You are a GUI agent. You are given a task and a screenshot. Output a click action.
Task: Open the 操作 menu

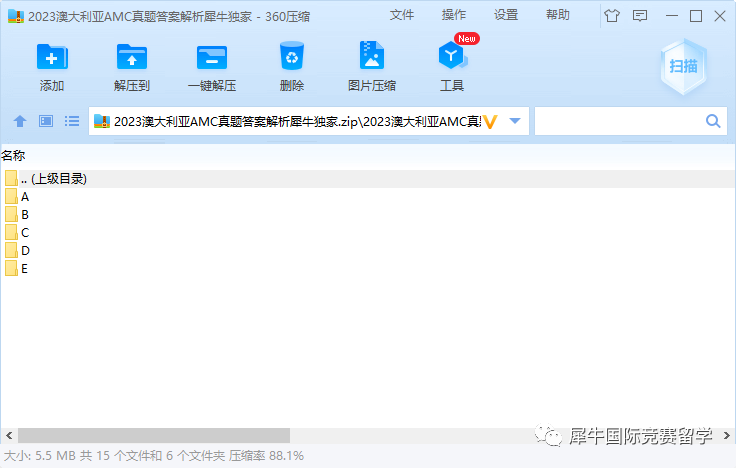click(454, 15)
